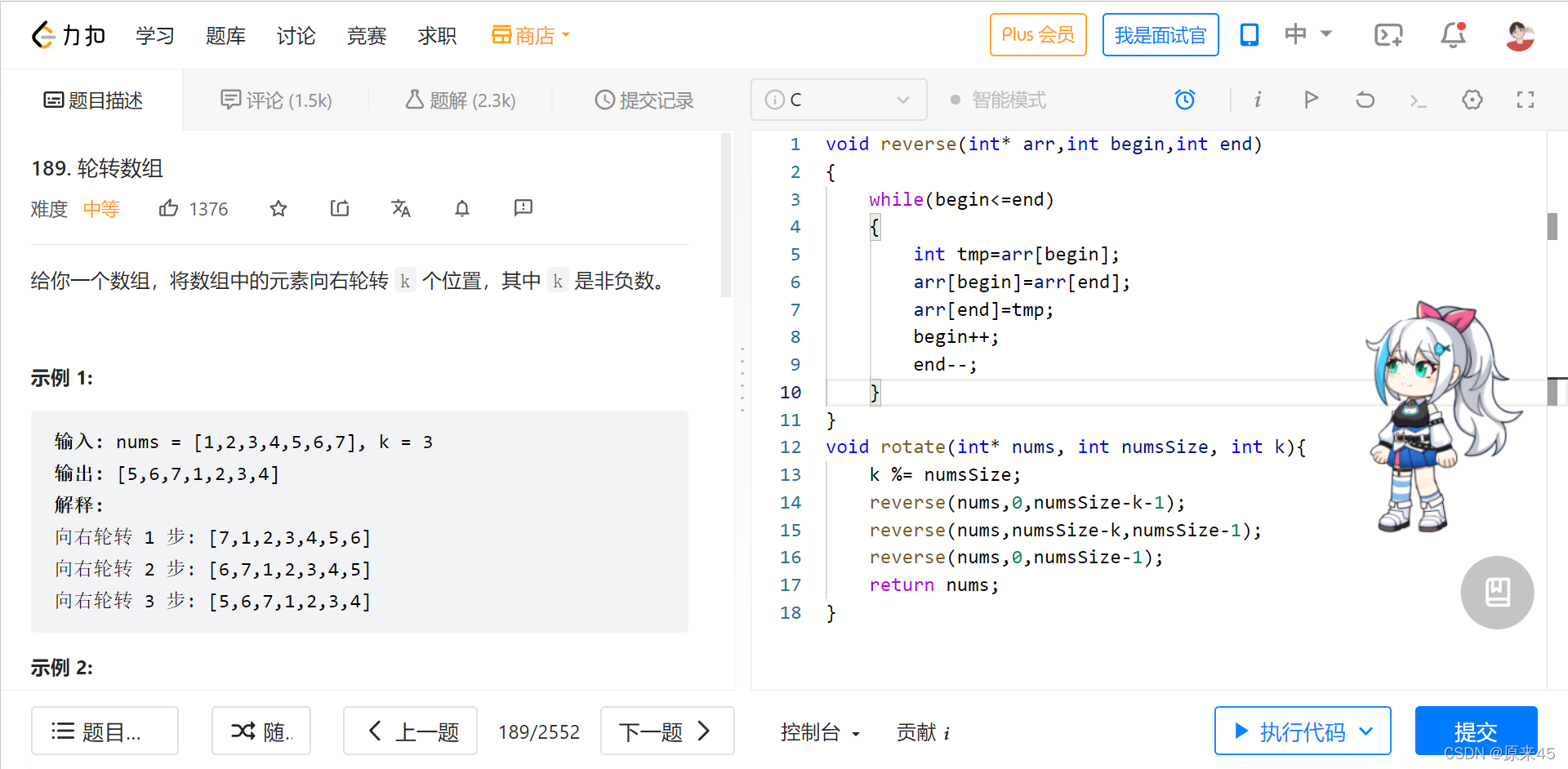Switch to the 题解 tab
Screen dimensions: 1568x769
click(x=460, y=100)
